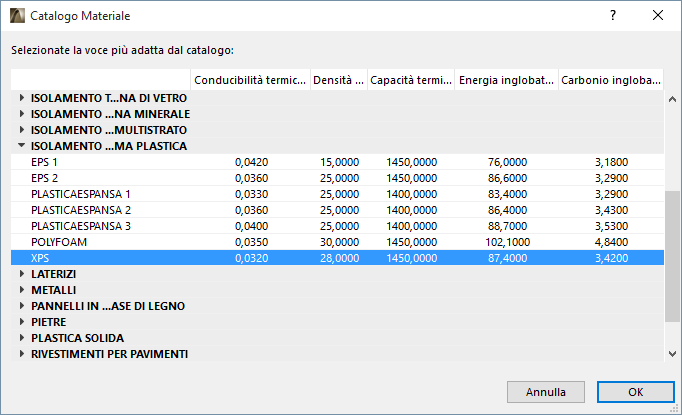The image size is (682, 415).
Task: Collapse the ISOLAMENTO ...MA PLASTICA group
Action: pos(22,146)
